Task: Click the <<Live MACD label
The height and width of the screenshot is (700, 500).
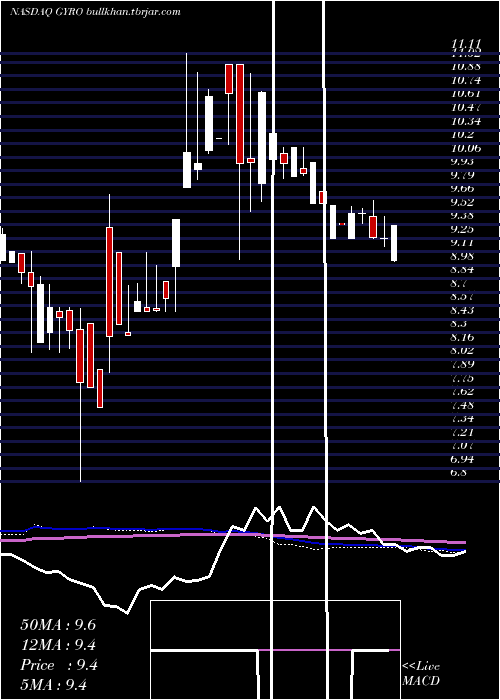Action: [x=421, y=673]
